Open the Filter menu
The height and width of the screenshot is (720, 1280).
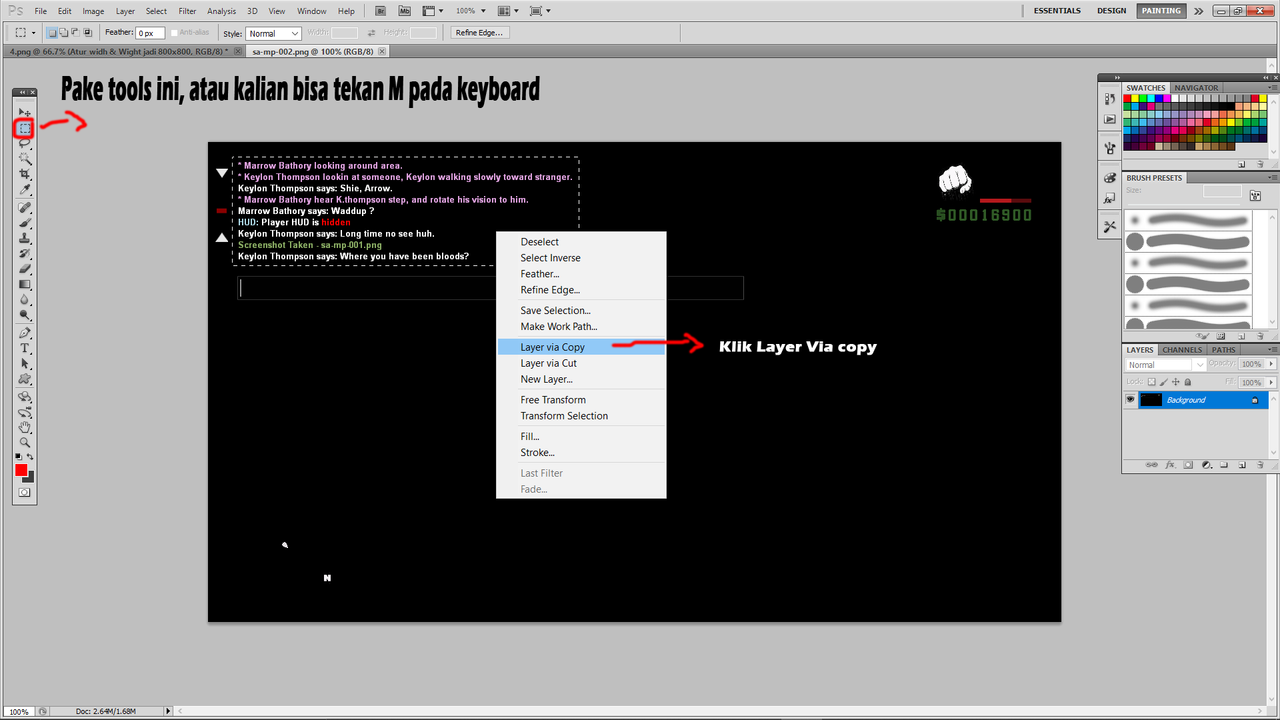click(x=187, y=11)
